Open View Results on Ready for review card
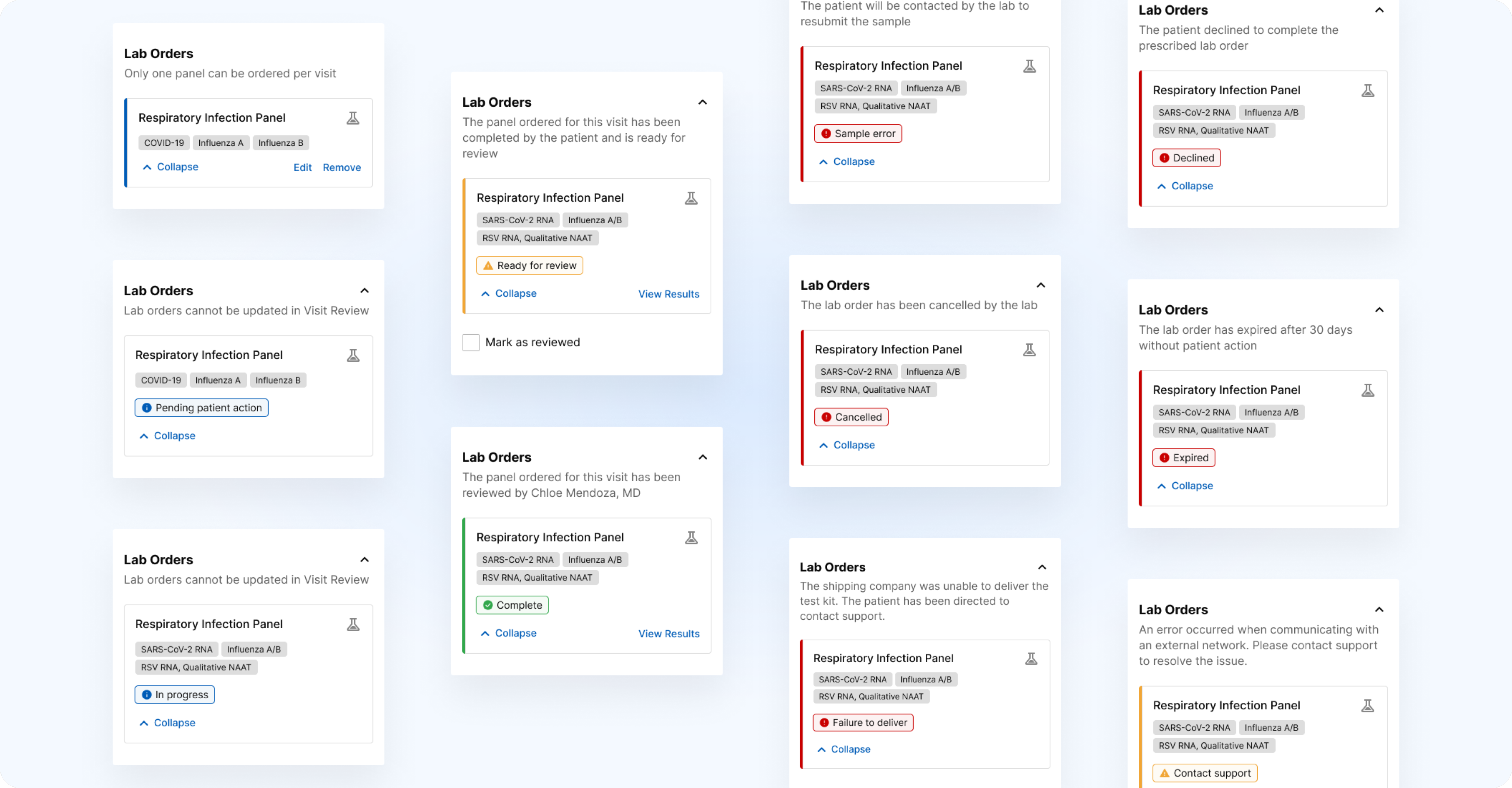The height and width of the screenshot is (788, 1512). pos(669,294)
